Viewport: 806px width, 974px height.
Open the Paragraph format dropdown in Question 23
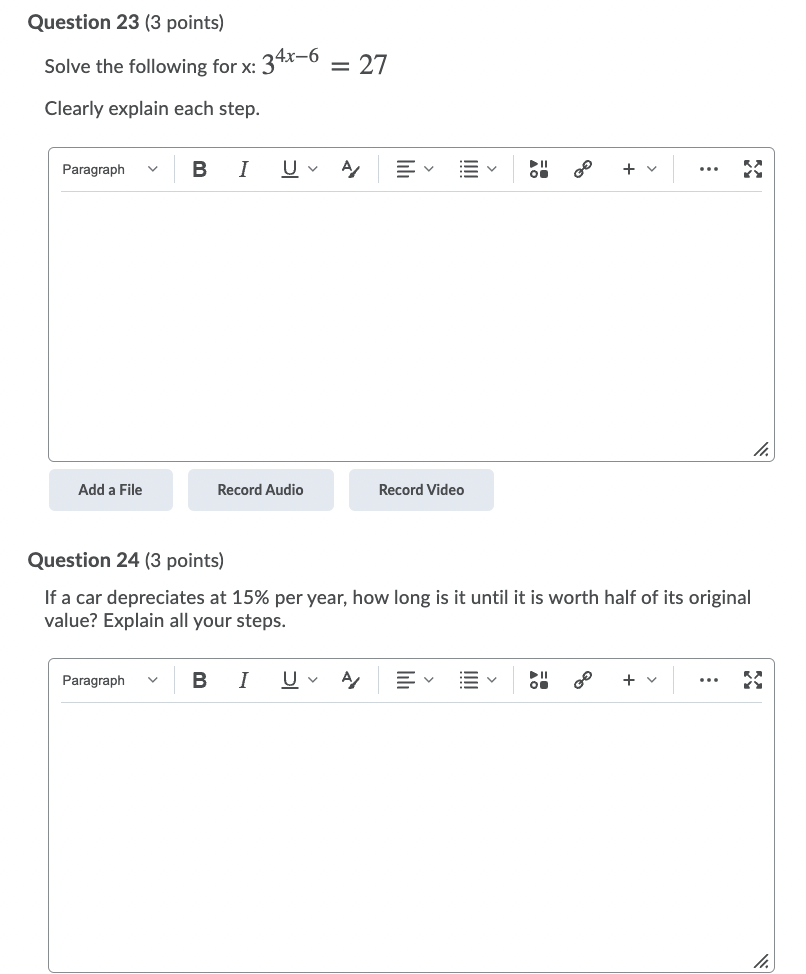click(110, 169)
